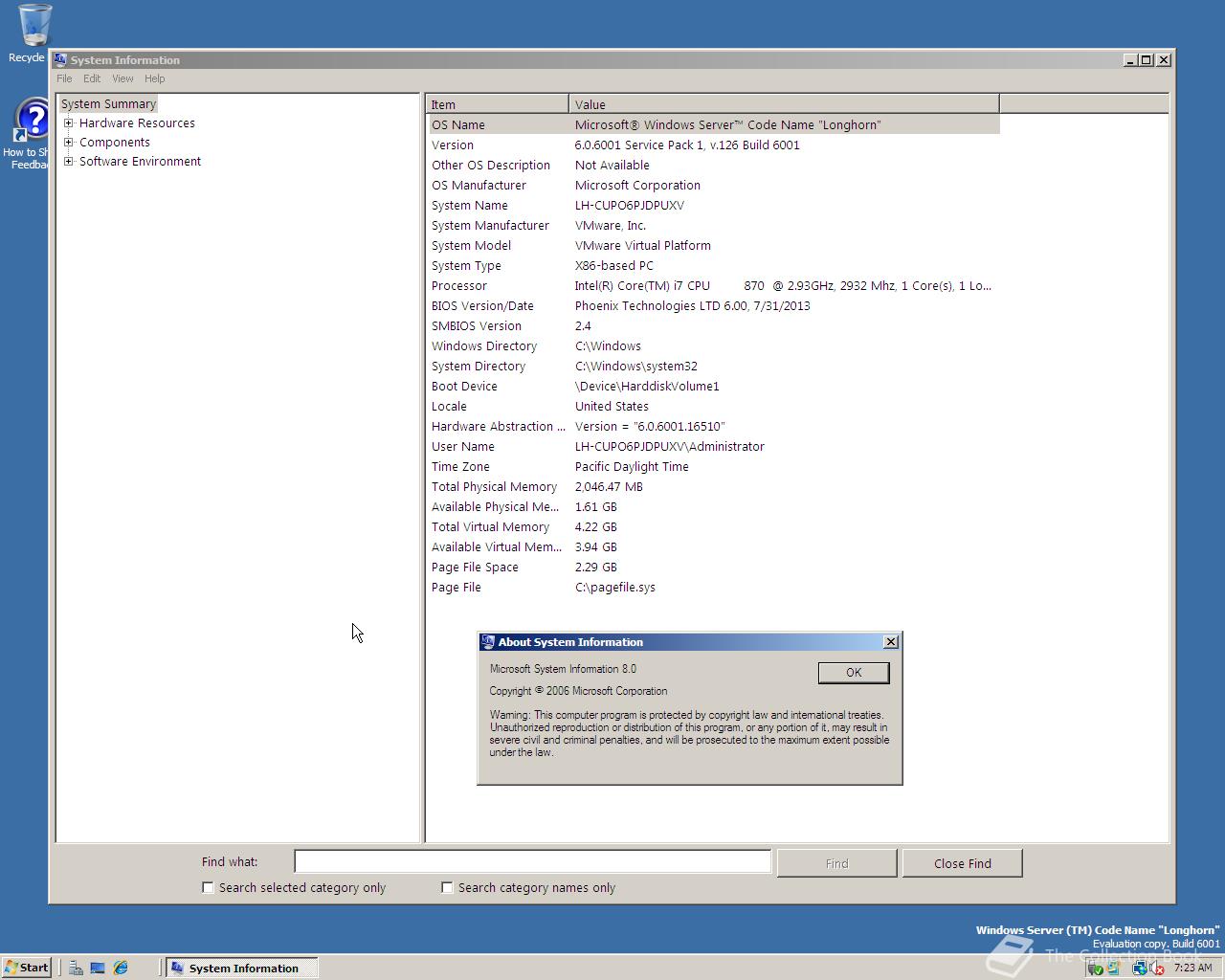Expand the Components node
The width and height of the screenshot is (1225, 980).
(x=69, y=142)
